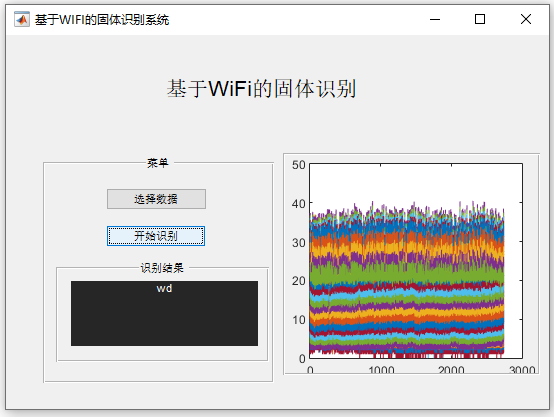The image size is (554, 417).
Task: Click the 菜单 panel label
Action: (x=158, y=163)
